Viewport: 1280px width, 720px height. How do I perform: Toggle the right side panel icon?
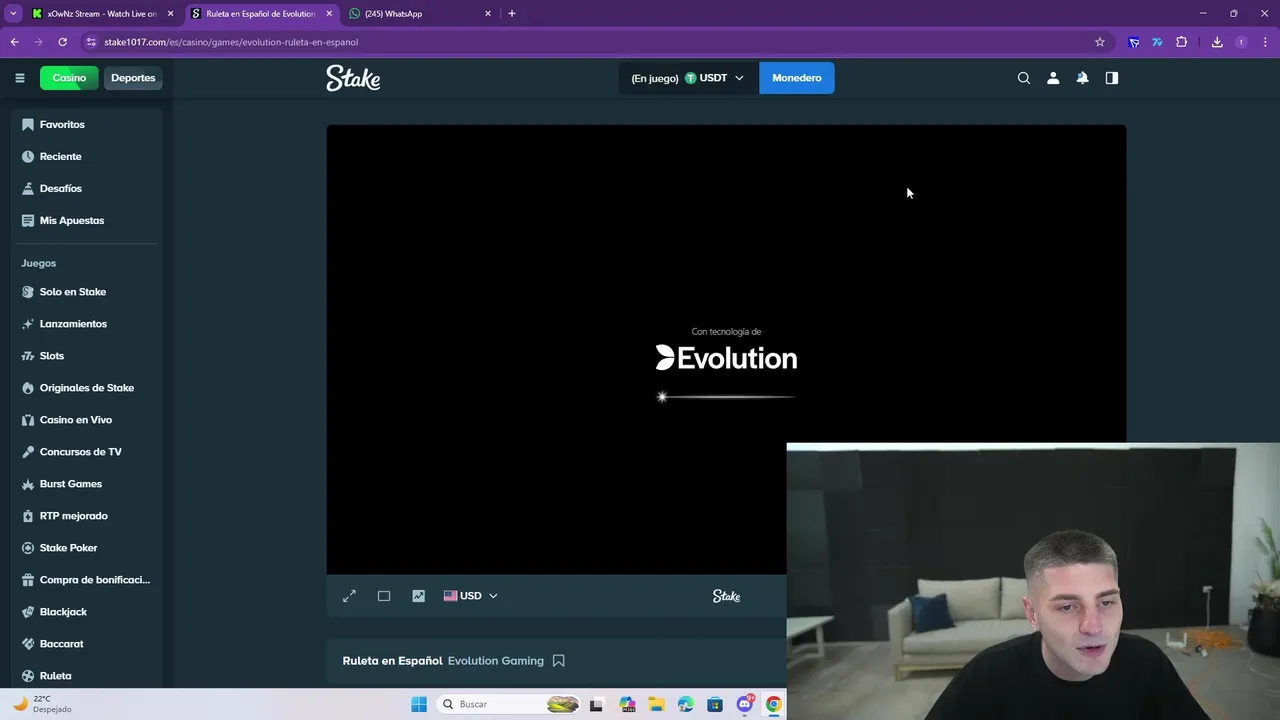click(x=1111, y=78)
